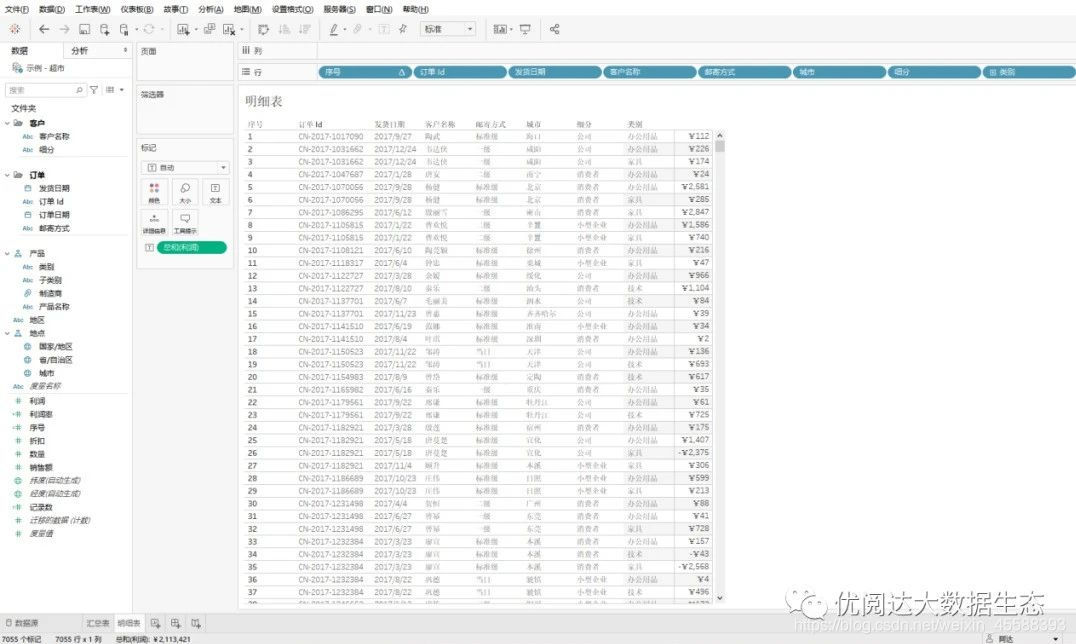This screenshot has width=1076, height=644.
Task: Click 7055 个标记 in the status bar
Action: 22,639
